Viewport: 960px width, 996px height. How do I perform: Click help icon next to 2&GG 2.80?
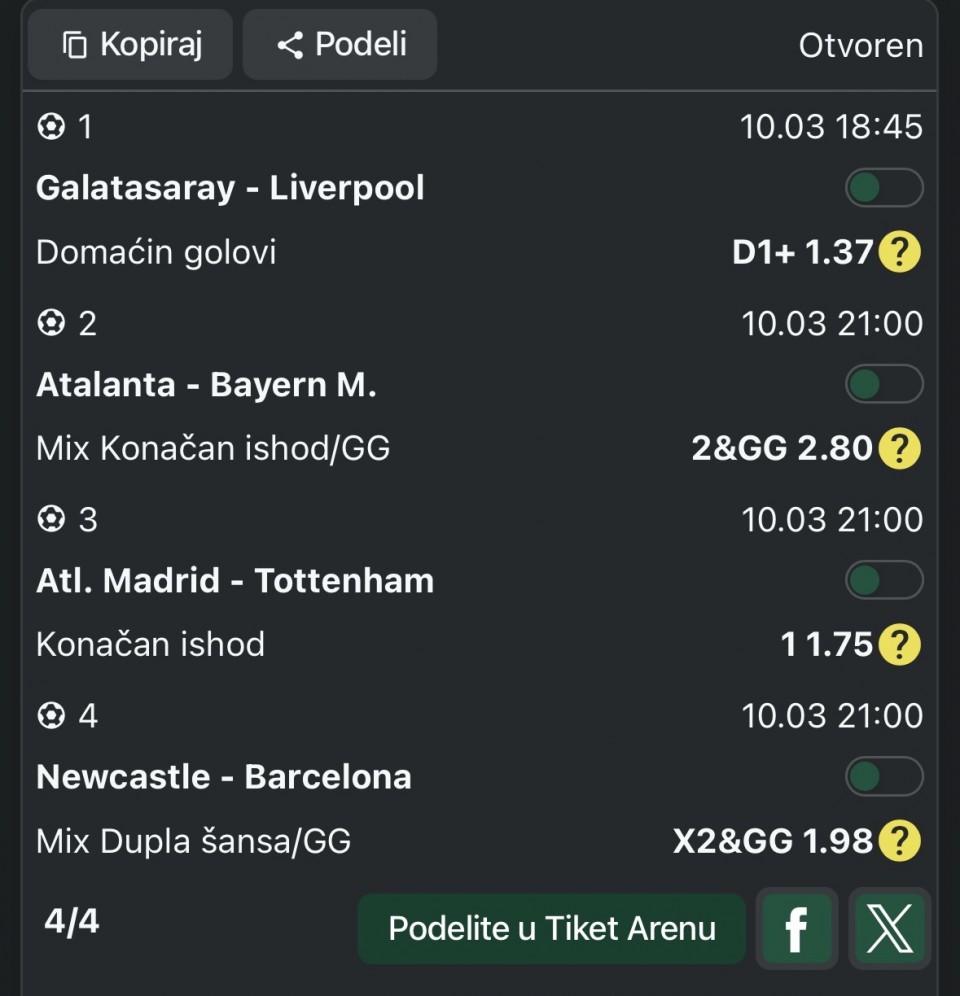tap(899, 448)
